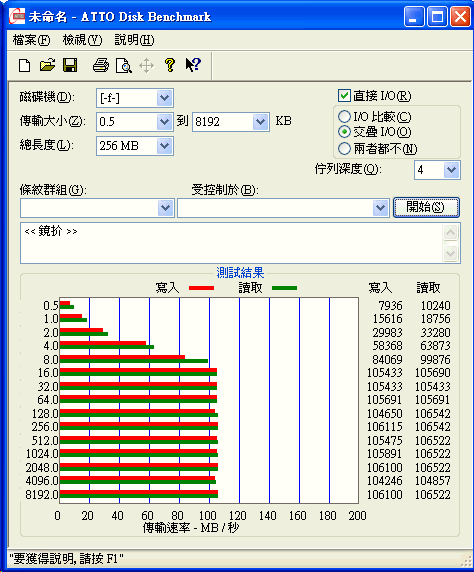Save results with the floppy disk icon

point(70,66)
